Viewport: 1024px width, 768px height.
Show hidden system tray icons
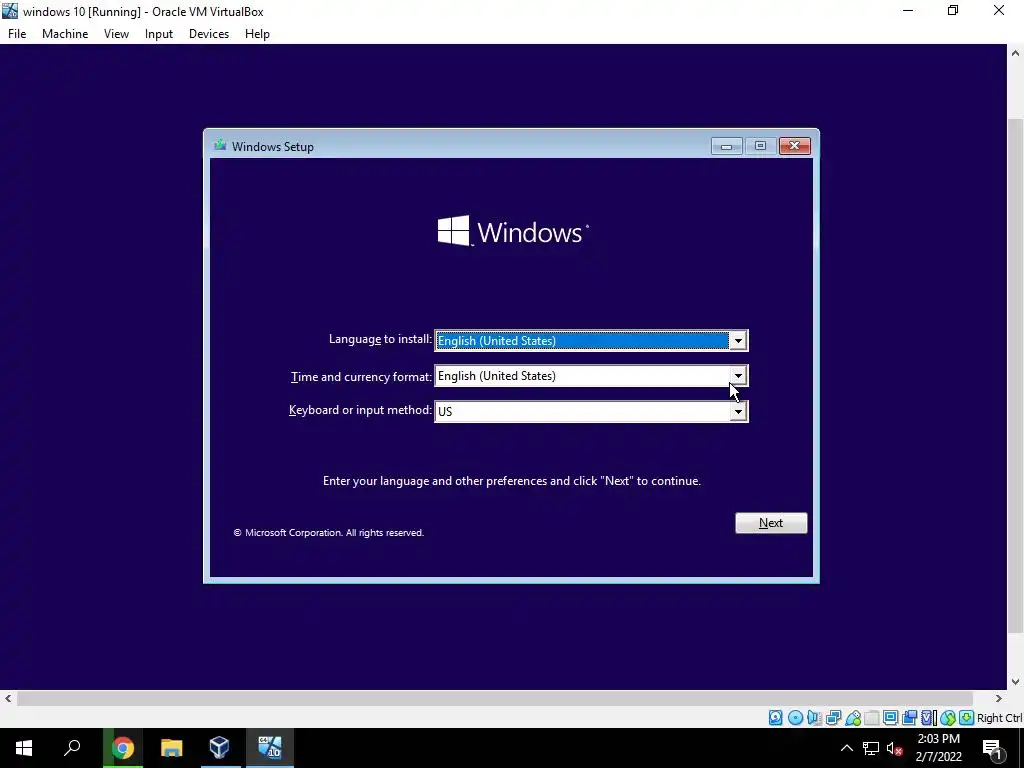coord(846,748)
